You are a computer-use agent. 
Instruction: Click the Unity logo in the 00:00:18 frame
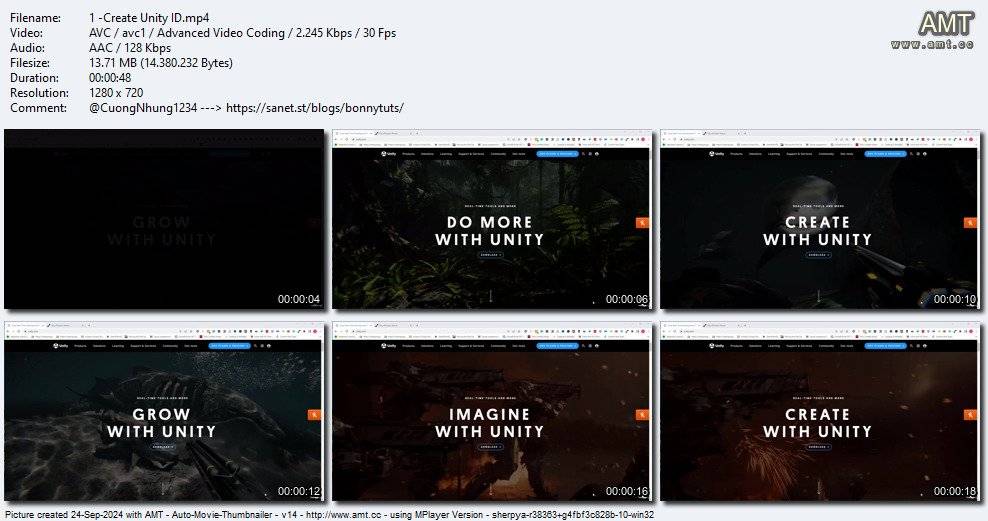[x=716, y=346]
